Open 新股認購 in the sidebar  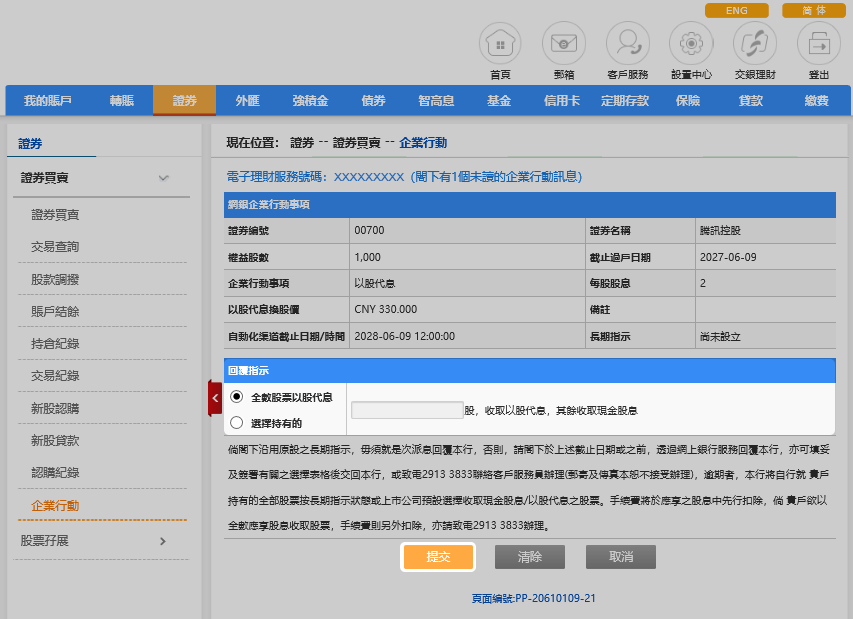55,408
